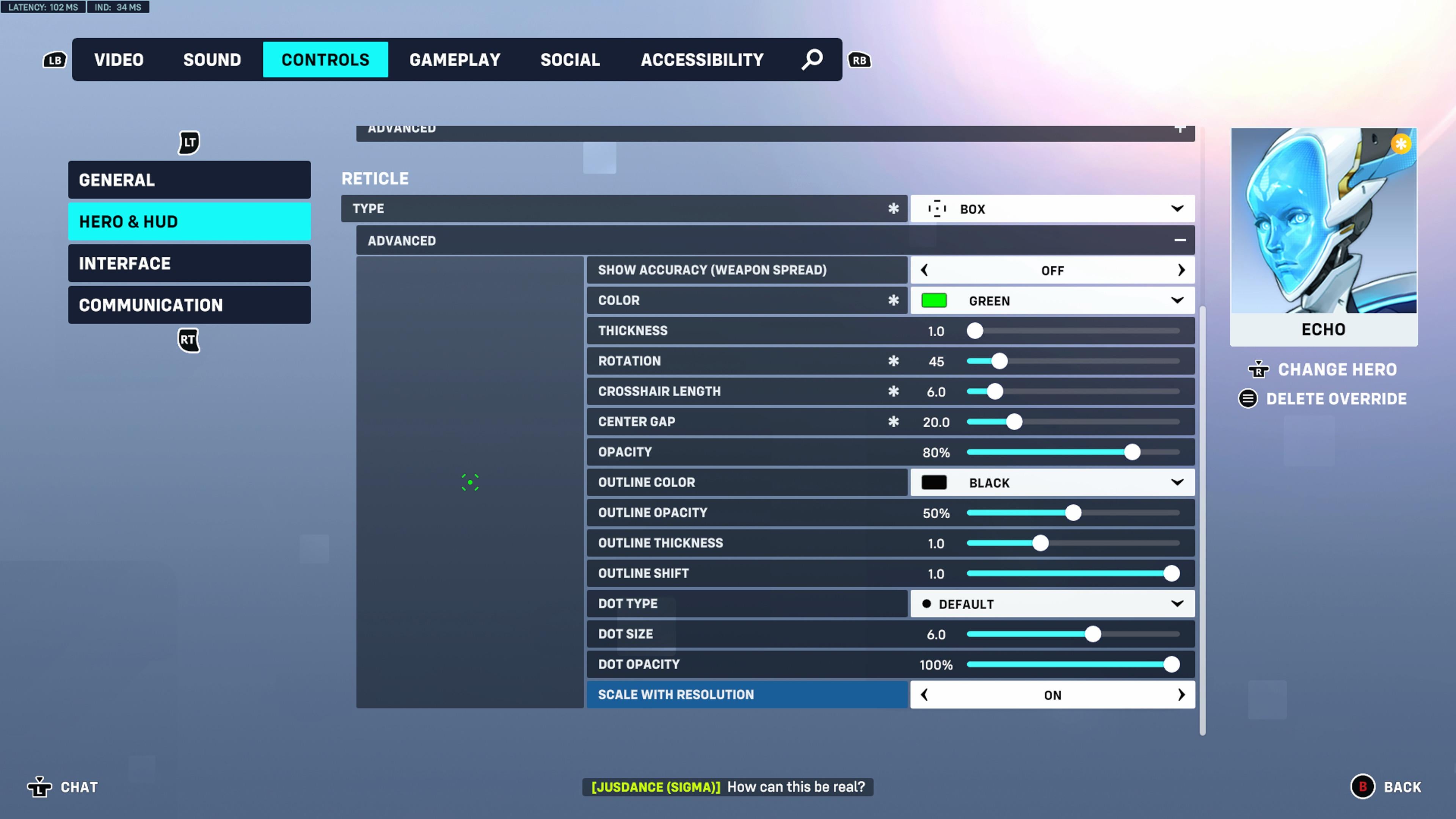Drag the OPACITY slider to adjust

point(1131,452)
